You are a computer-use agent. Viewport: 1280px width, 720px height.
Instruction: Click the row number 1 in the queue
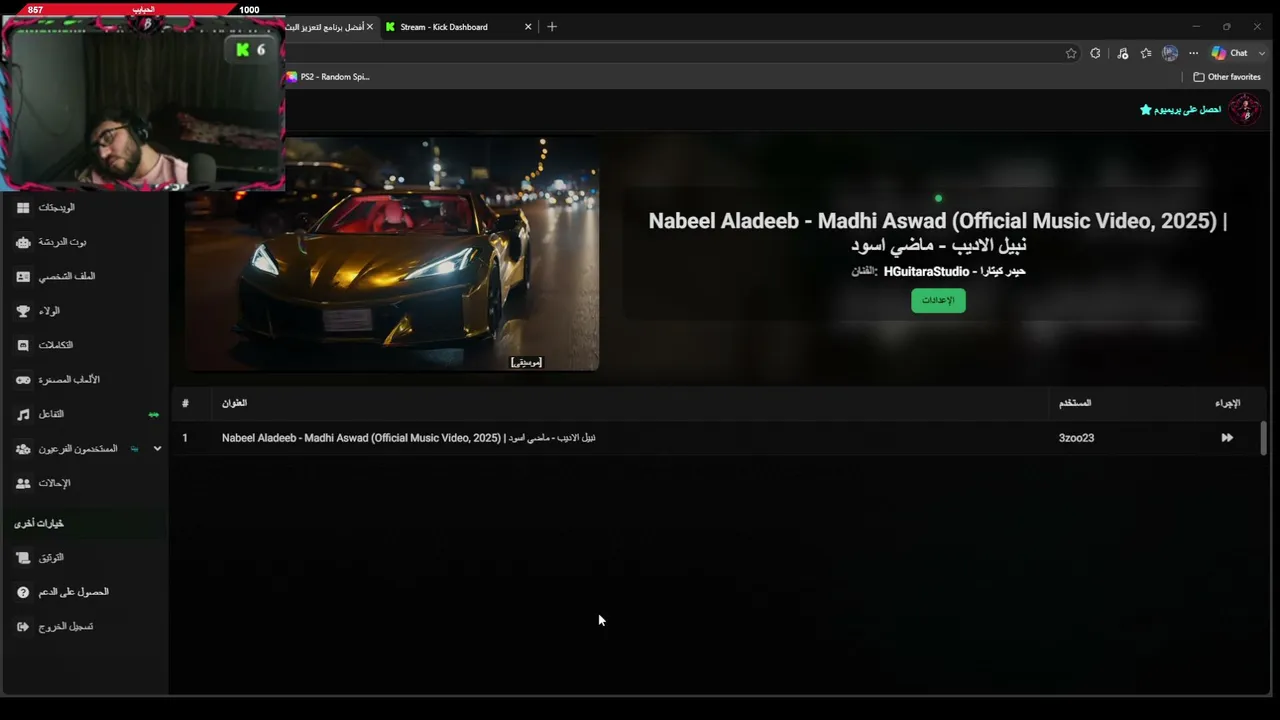(x=185, y=438)
